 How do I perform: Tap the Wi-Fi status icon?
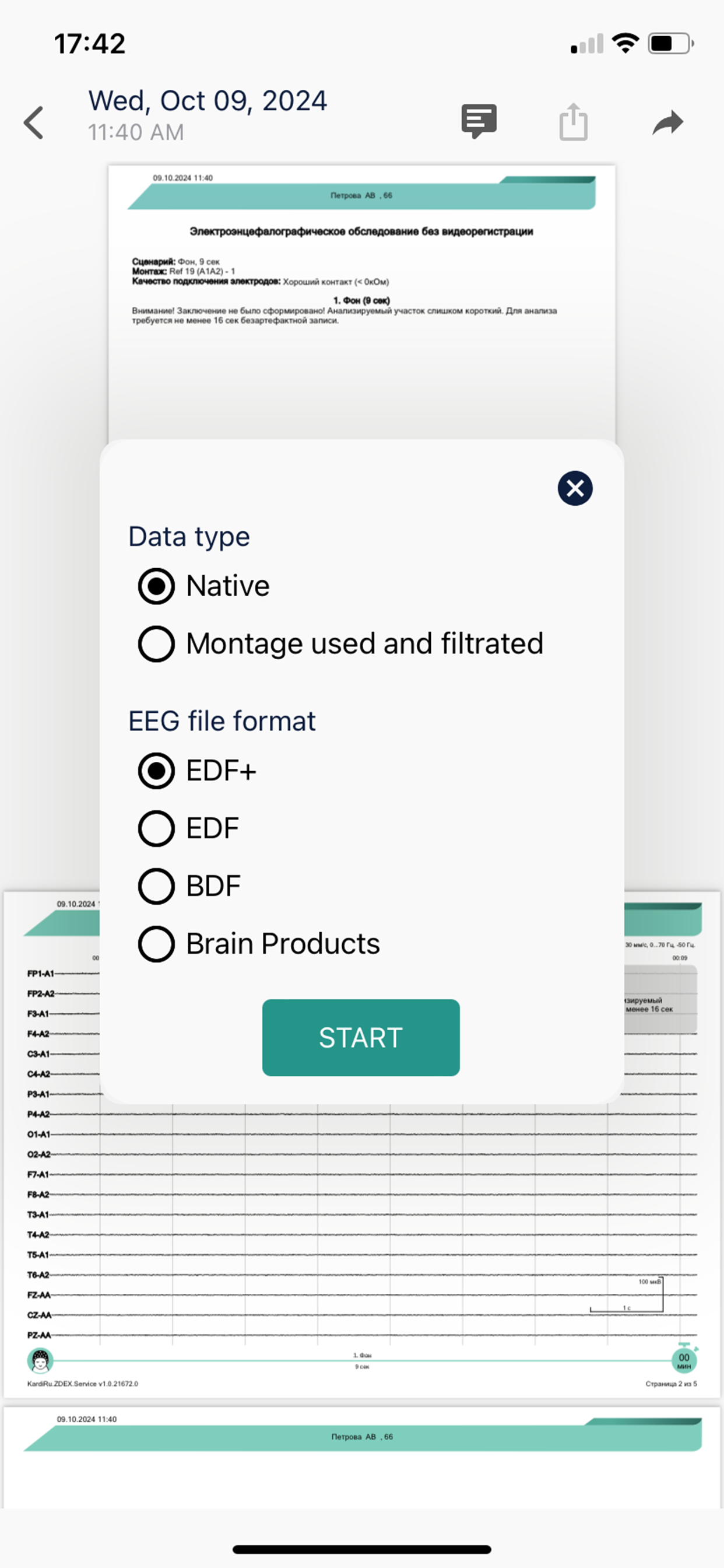[x=625, y=43]
